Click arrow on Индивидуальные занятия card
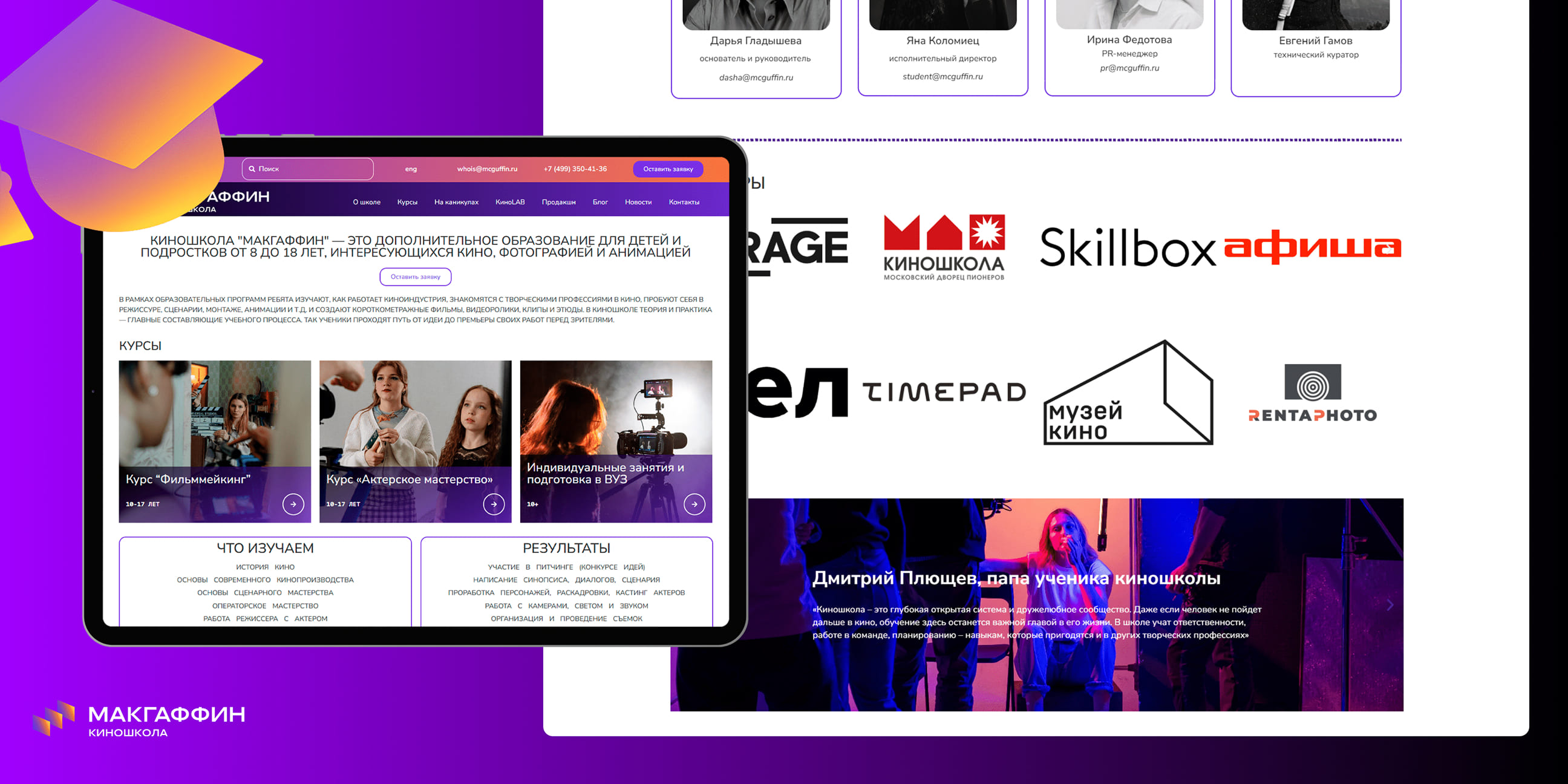The width and height of the screenshot is (1568, 784). coord(694,504)
